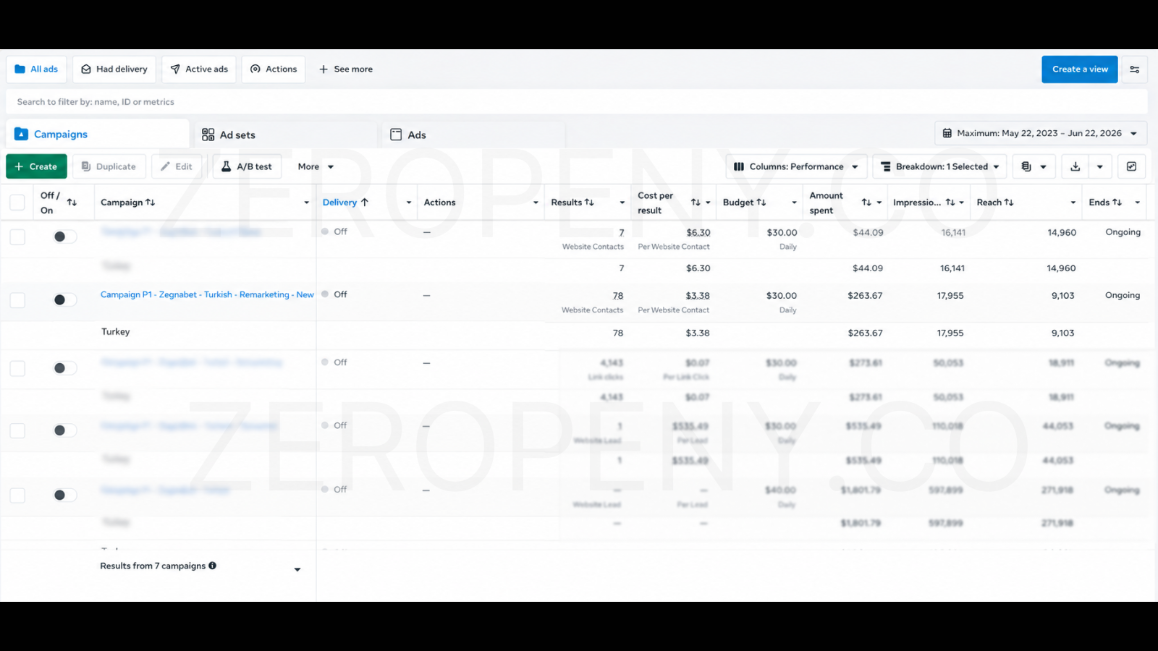1158x651 pixels.
Task: Toggle on the Zegnabet Turkish Remarketing campaign switch
Action: pos(64,300)
